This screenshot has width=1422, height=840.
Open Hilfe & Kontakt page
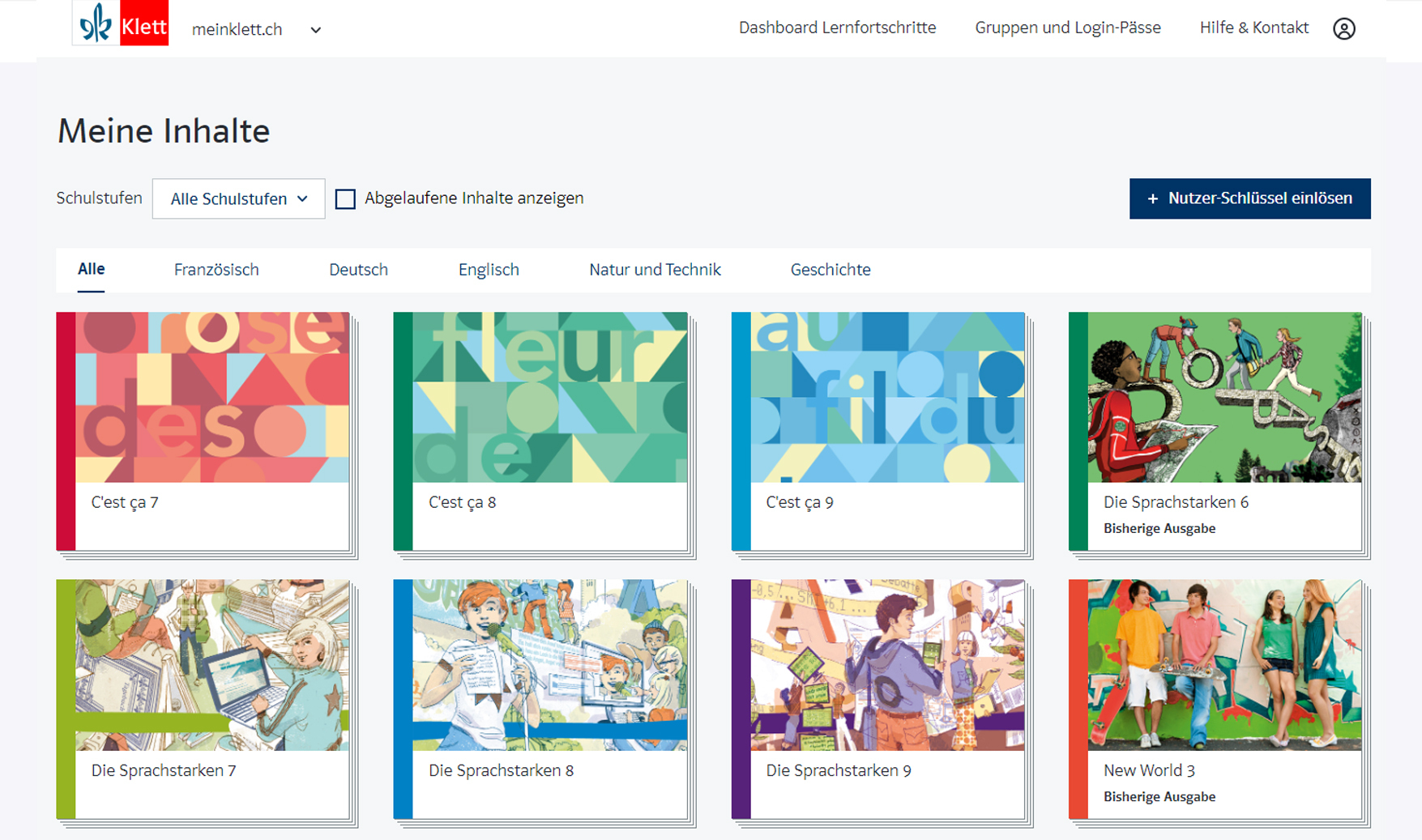1253,28
